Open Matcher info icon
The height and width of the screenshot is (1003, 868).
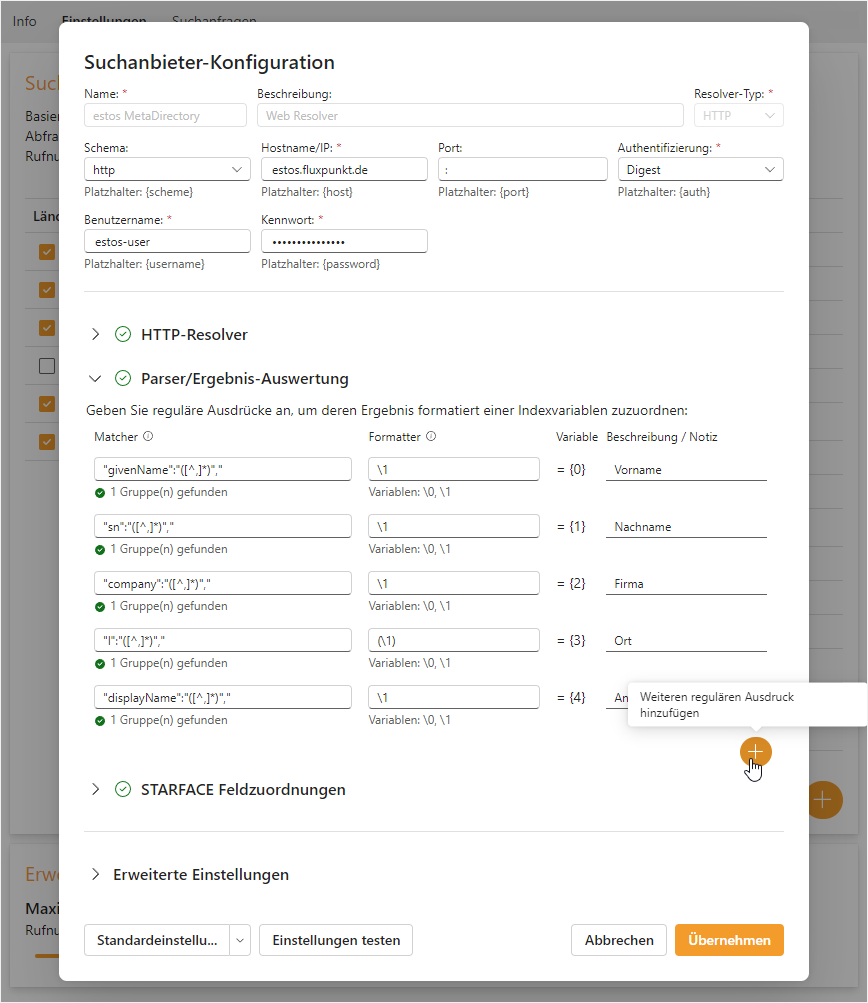point(148,436)
